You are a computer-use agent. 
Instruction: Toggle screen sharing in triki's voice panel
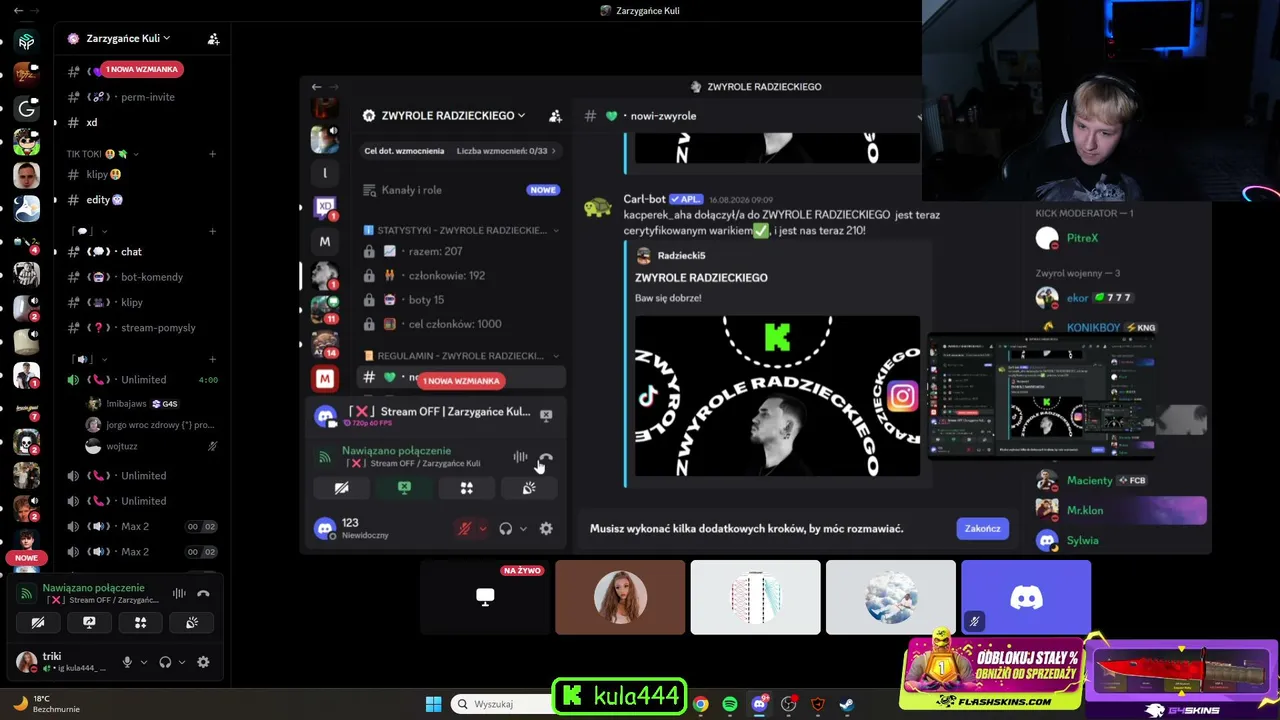point(89,622)
